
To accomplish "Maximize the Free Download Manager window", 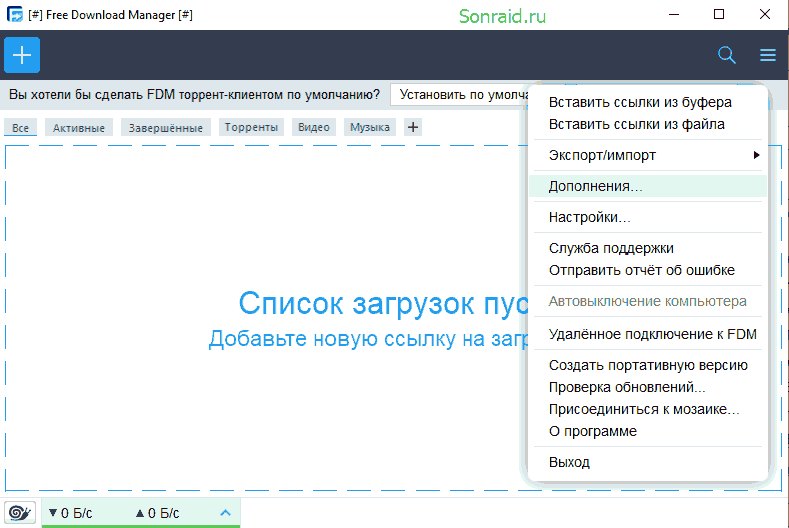I will click(x=719, y=15).
